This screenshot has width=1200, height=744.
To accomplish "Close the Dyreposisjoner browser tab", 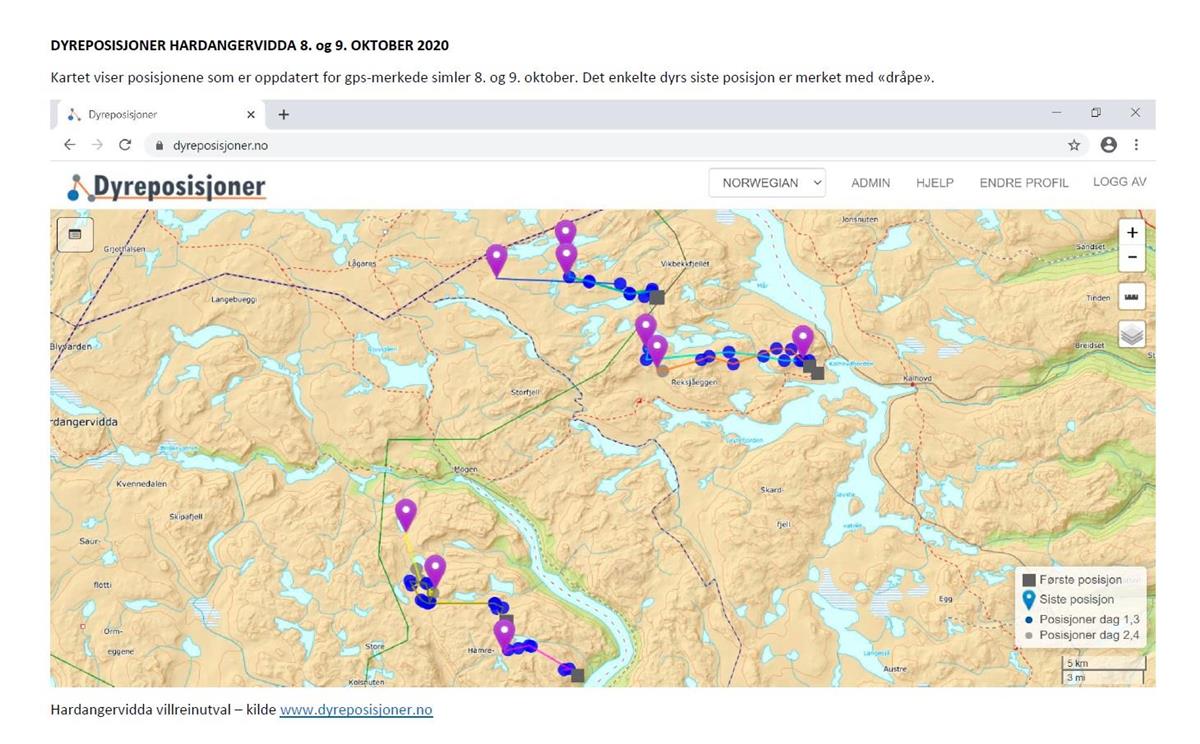I will tap(251, 114).
